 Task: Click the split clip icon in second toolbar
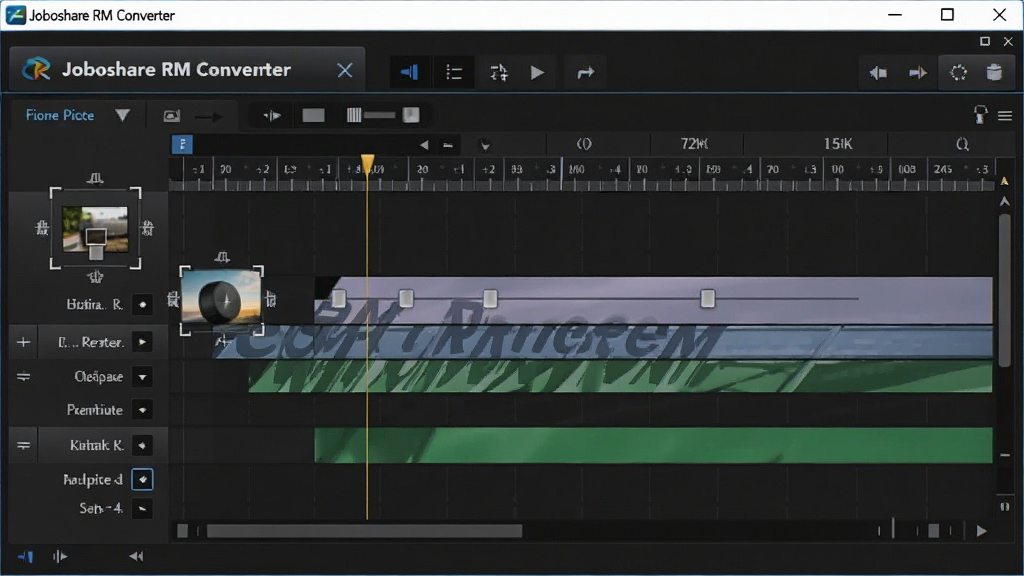272,116
